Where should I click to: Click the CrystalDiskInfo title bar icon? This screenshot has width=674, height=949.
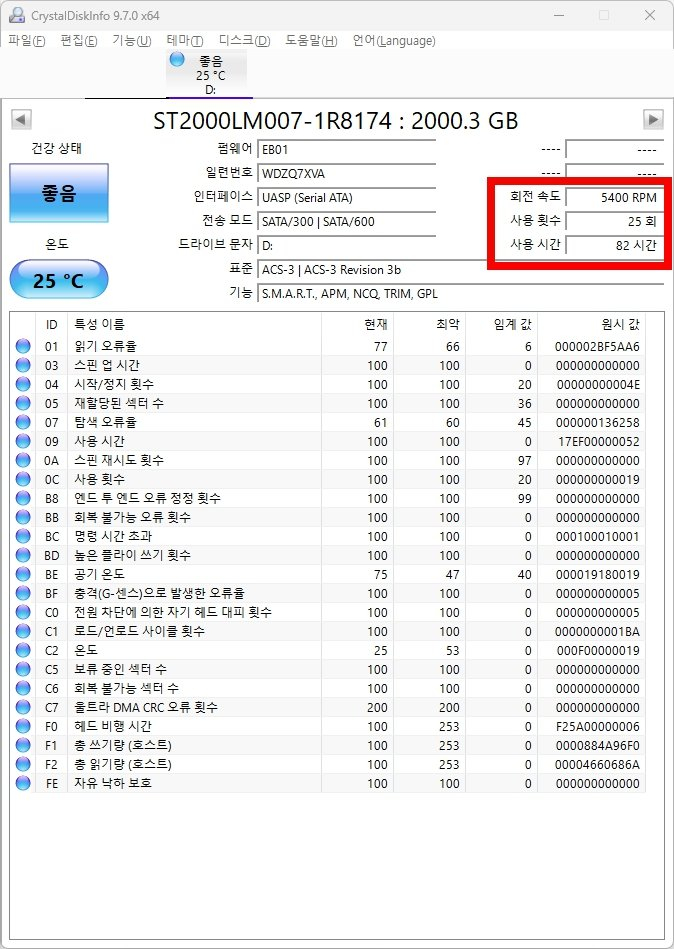point(17,15)
